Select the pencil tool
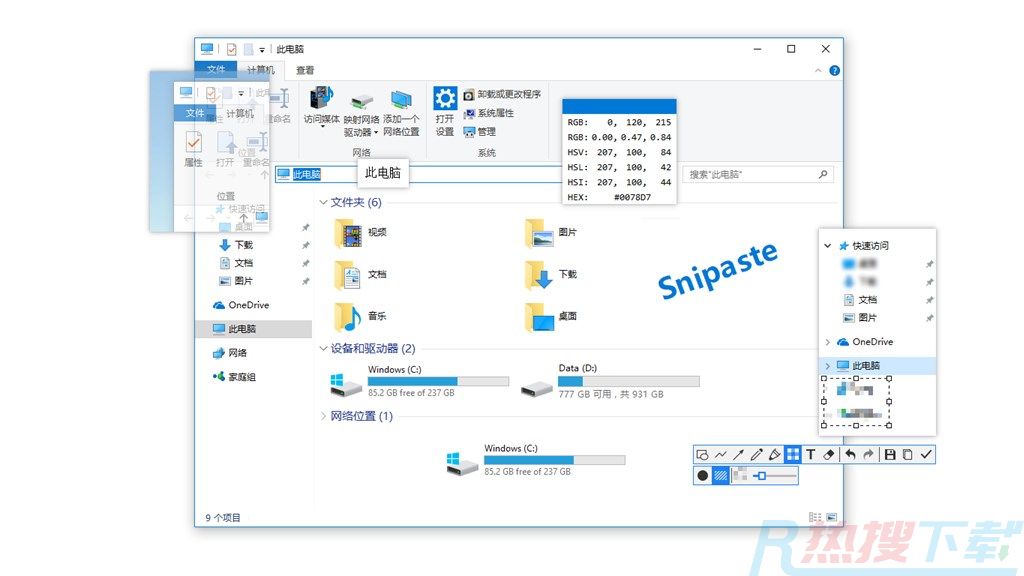 tap(757, 455)
